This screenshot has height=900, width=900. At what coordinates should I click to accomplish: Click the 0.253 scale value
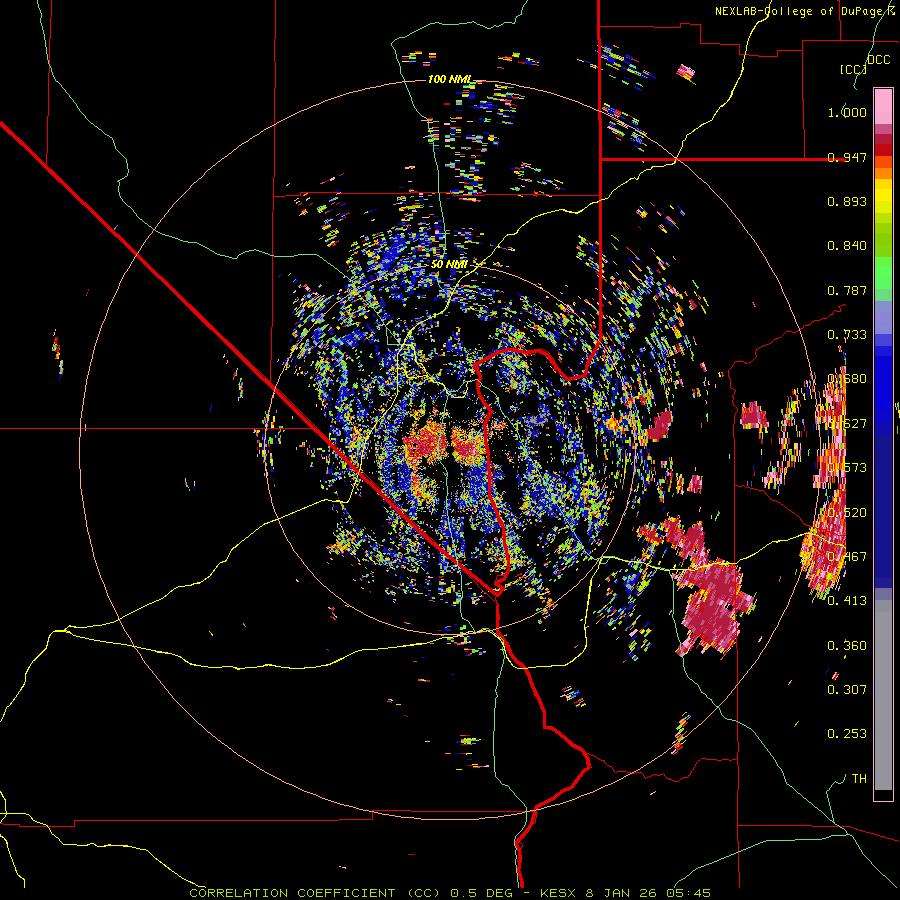847,734
